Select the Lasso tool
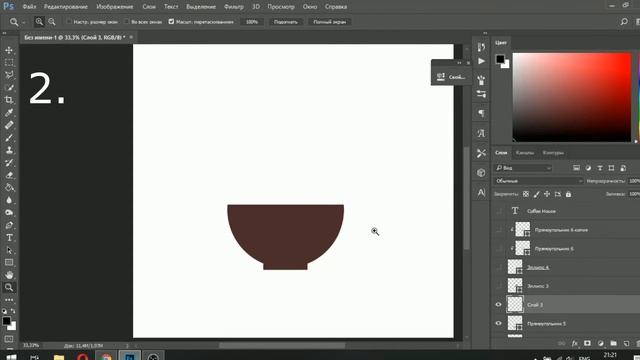This screenshot has height=360, width=640. pyautogui.click(x=9, y=75)
